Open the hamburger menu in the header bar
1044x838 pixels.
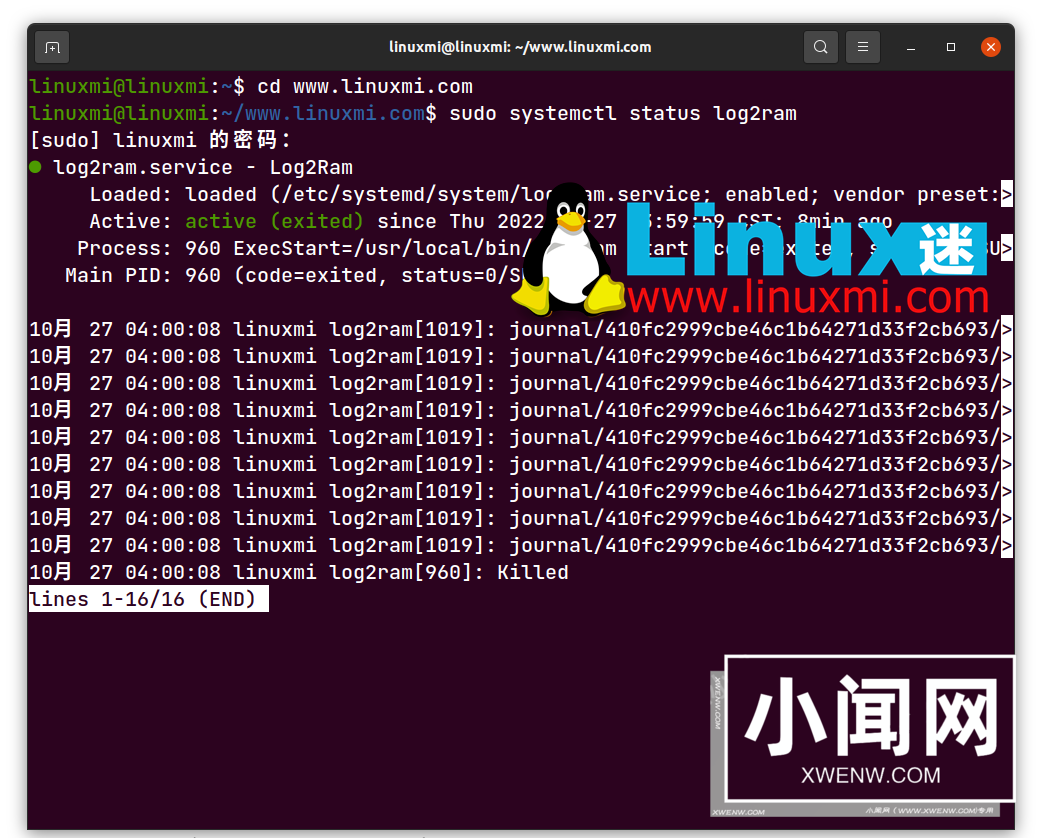tap(862, 46)
